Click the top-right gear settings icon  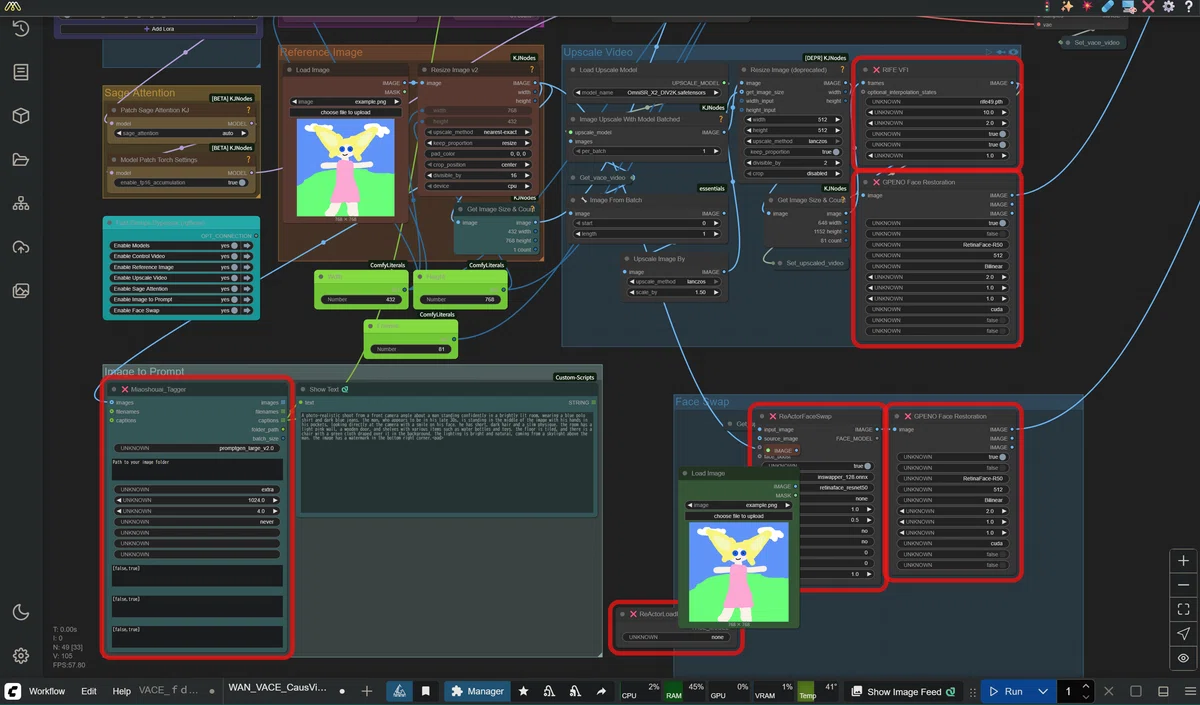click(x=1168, y=7)
